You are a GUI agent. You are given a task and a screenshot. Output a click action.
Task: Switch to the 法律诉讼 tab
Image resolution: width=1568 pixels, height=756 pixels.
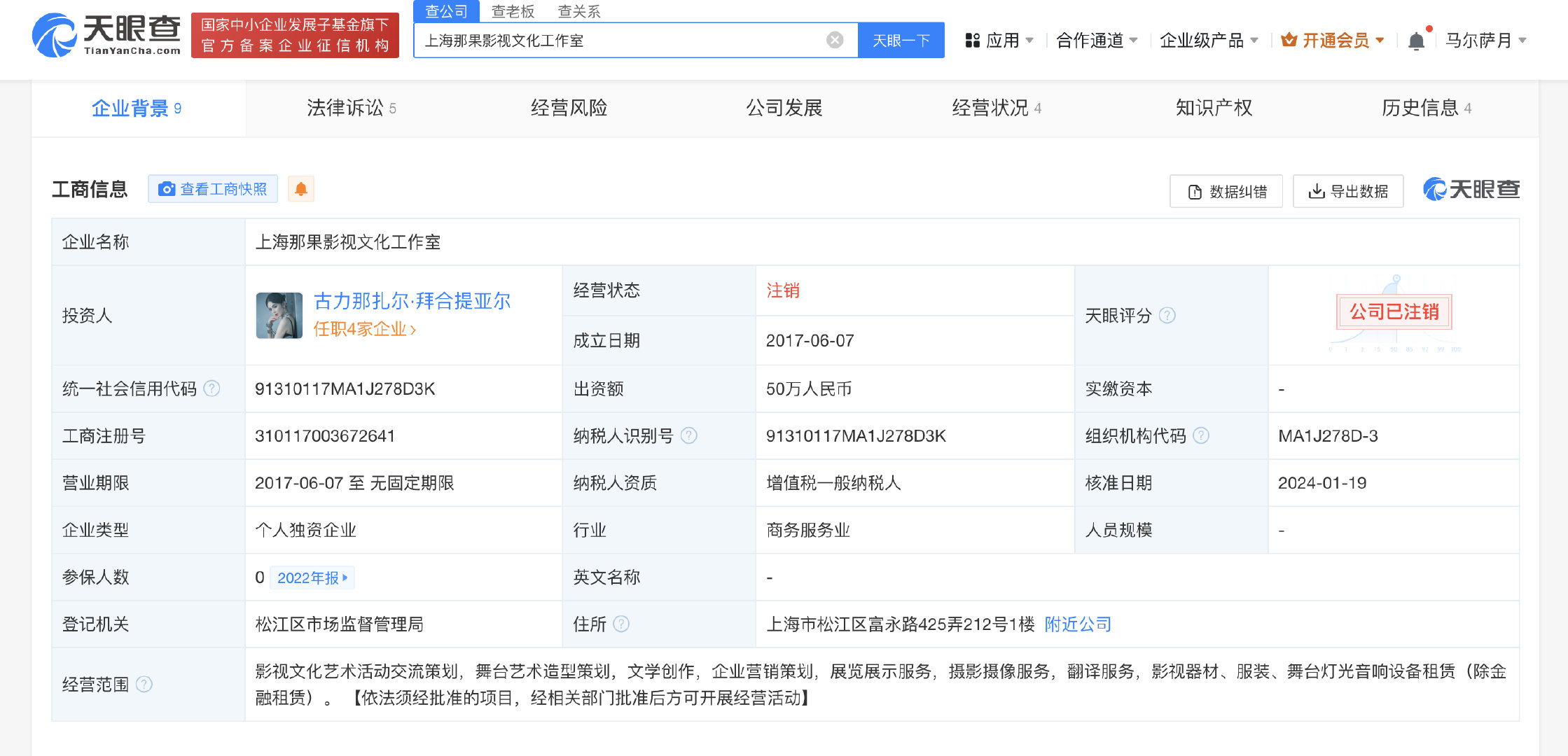[352, 108]
